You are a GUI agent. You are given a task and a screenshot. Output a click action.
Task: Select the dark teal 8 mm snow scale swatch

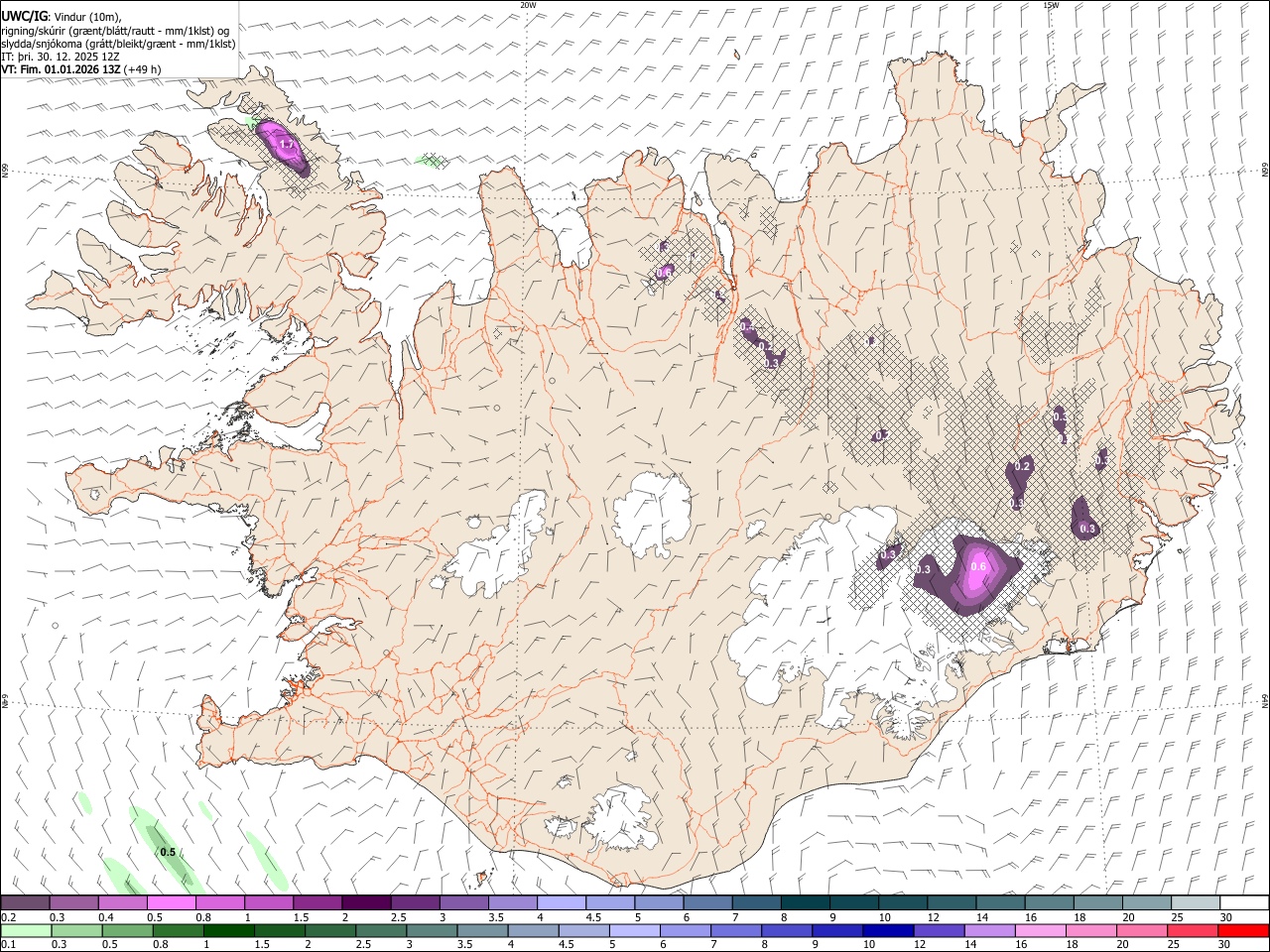coord(805,902)
